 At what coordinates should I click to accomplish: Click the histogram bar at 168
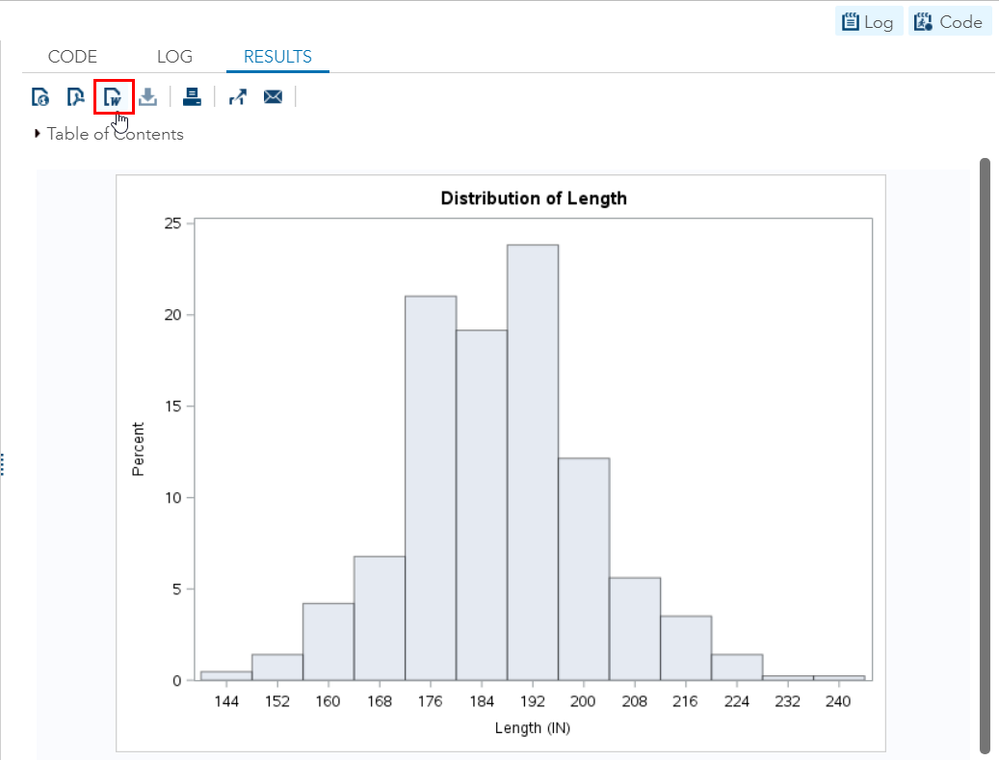[380, 619]
